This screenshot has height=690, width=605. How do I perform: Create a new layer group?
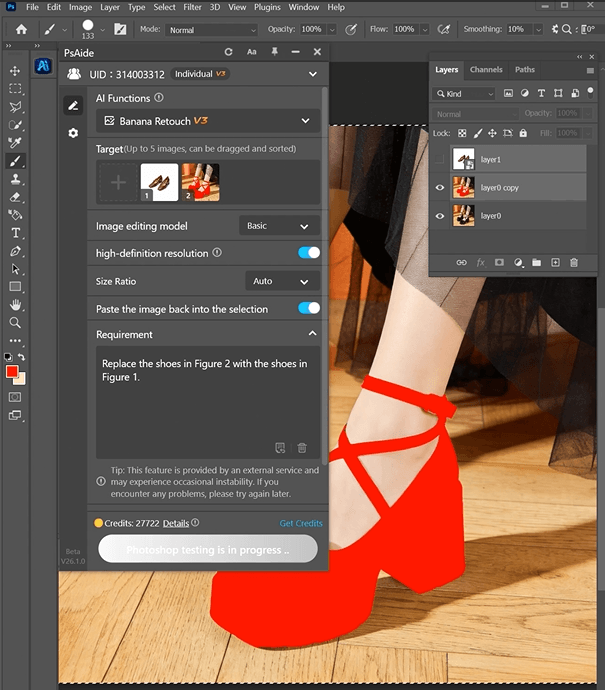[x=536, y=263]
